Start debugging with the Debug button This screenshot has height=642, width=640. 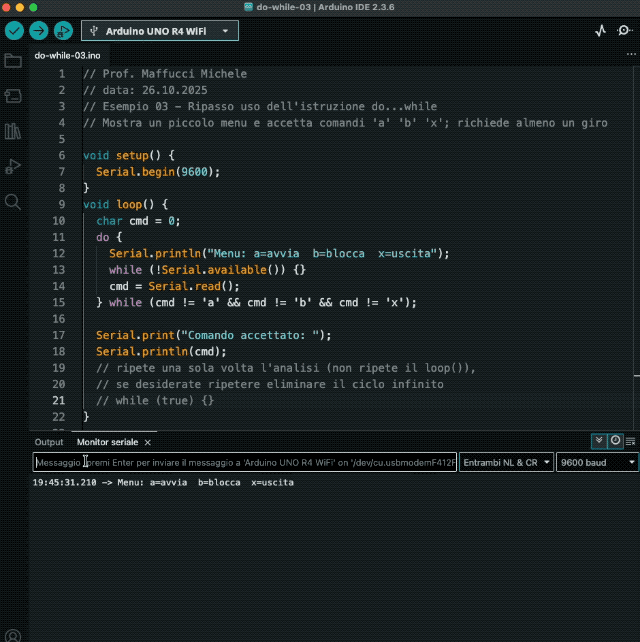pos(63,31)
